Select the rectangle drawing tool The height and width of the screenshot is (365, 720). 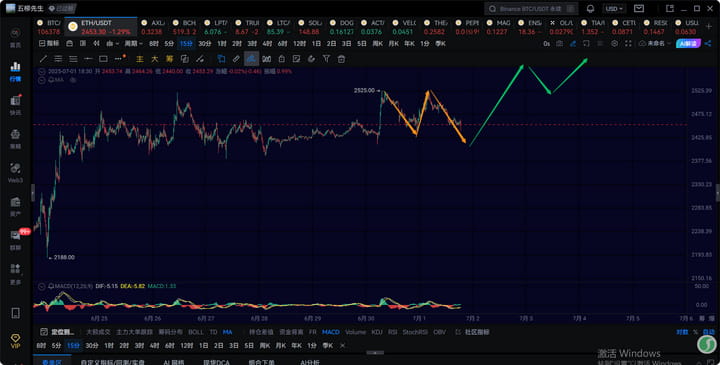click(x=103, y=59)
